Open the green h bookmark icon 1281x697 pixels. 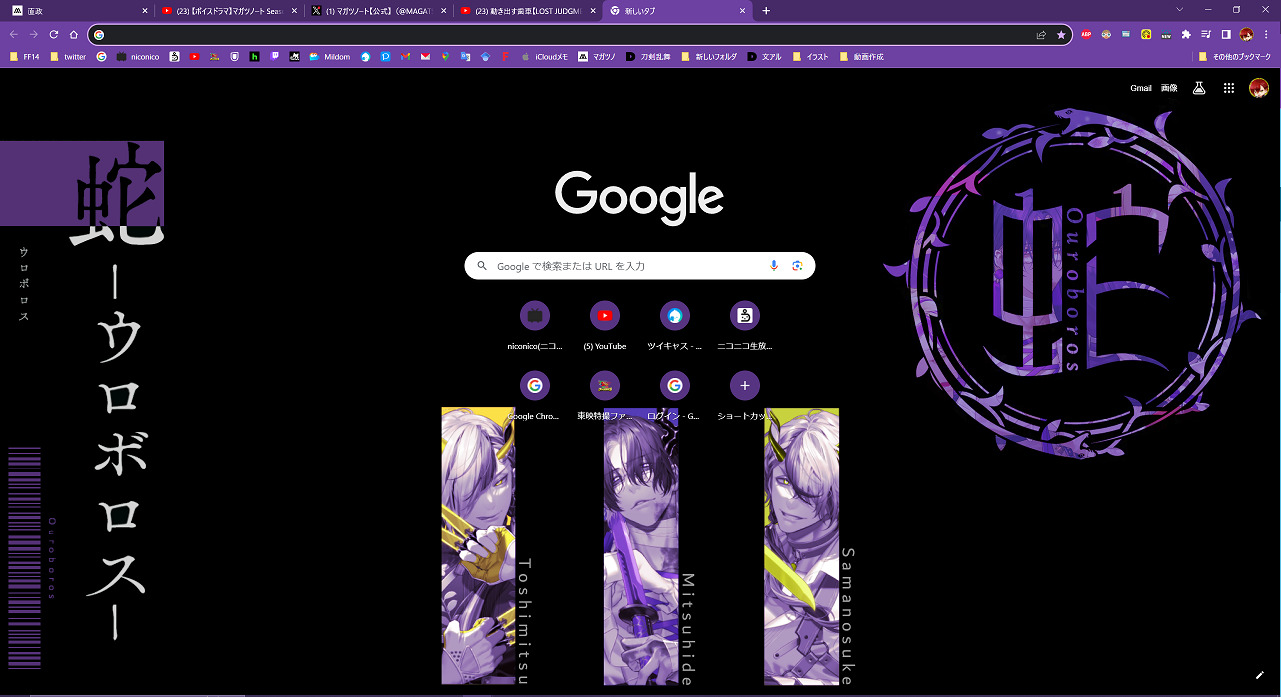click(x=254, y=57)
